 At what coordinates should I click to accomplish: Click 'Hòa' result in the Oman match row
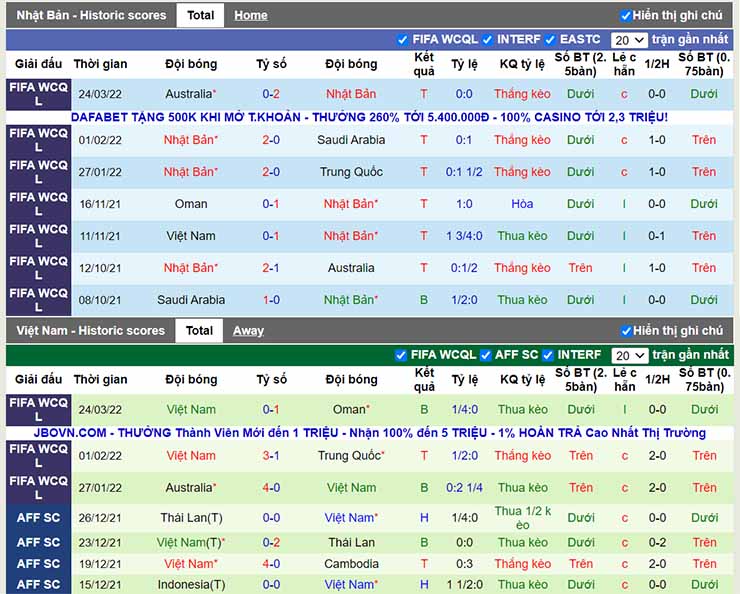[522, 204]
